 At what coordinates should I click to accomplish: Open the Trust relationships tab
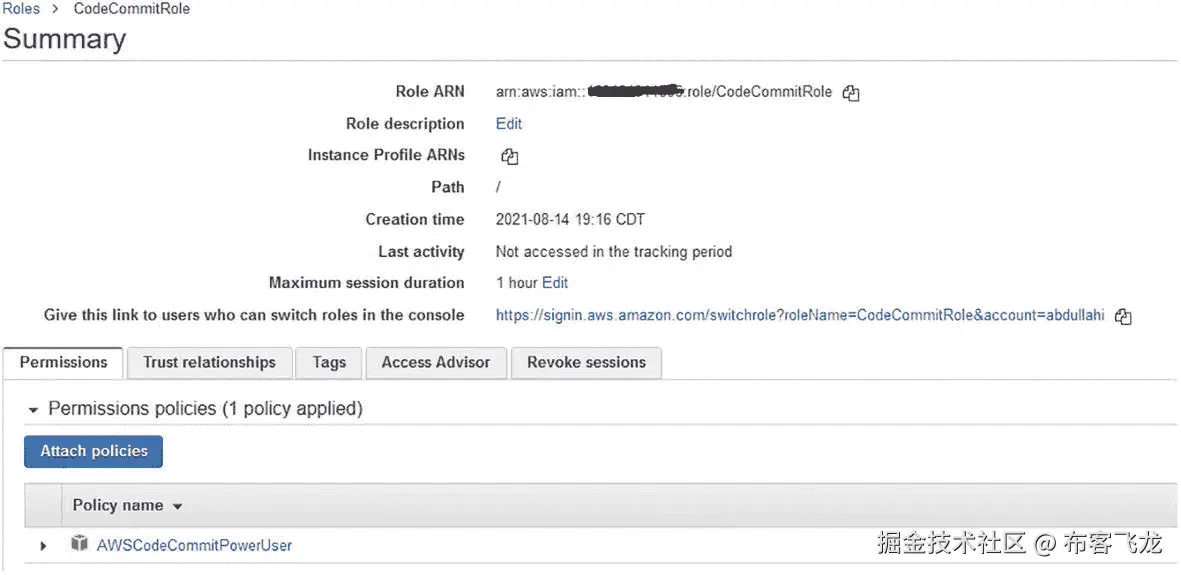209,362
